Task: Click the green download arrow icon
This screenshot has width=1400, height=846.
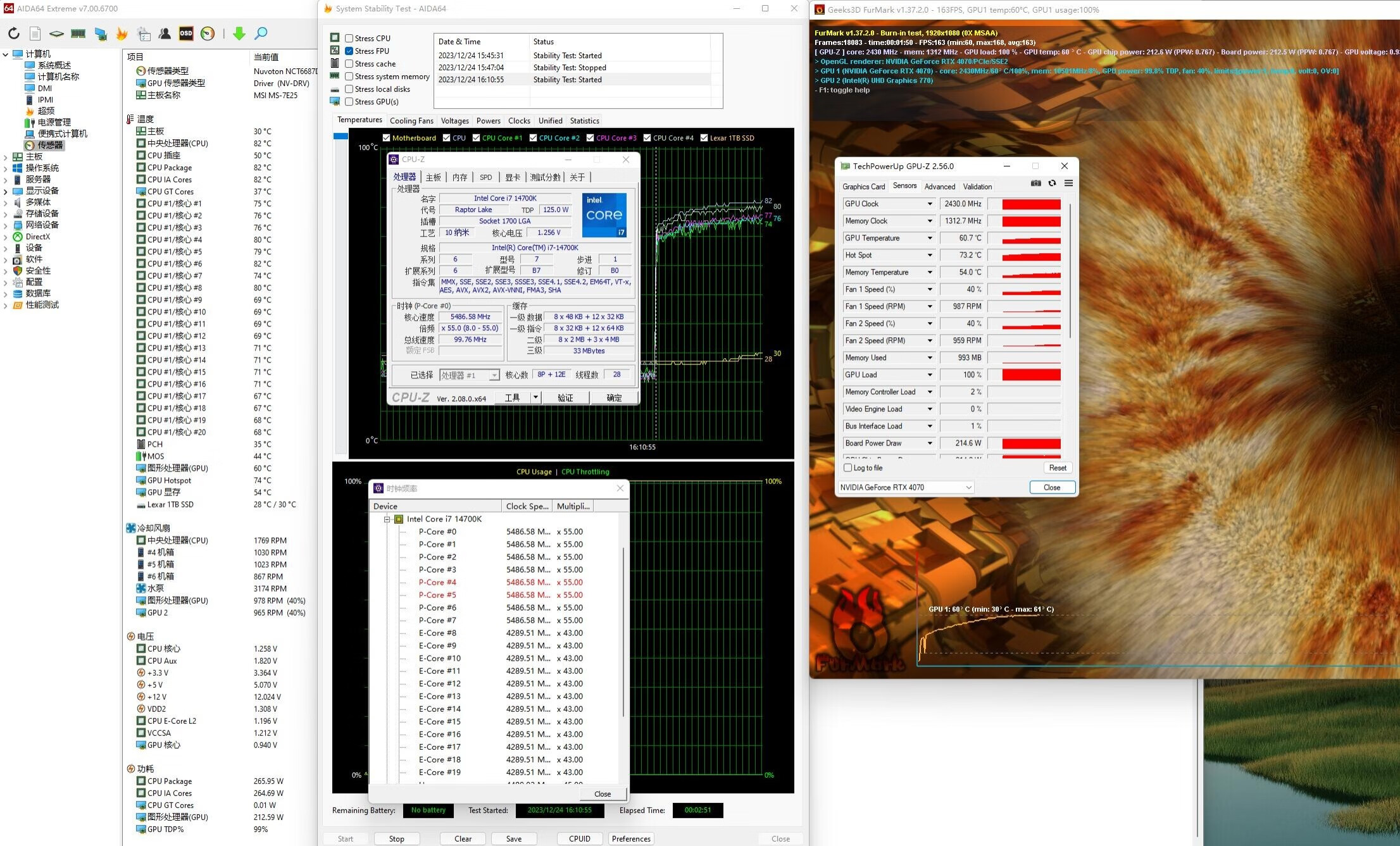Action: pos(239,34)
